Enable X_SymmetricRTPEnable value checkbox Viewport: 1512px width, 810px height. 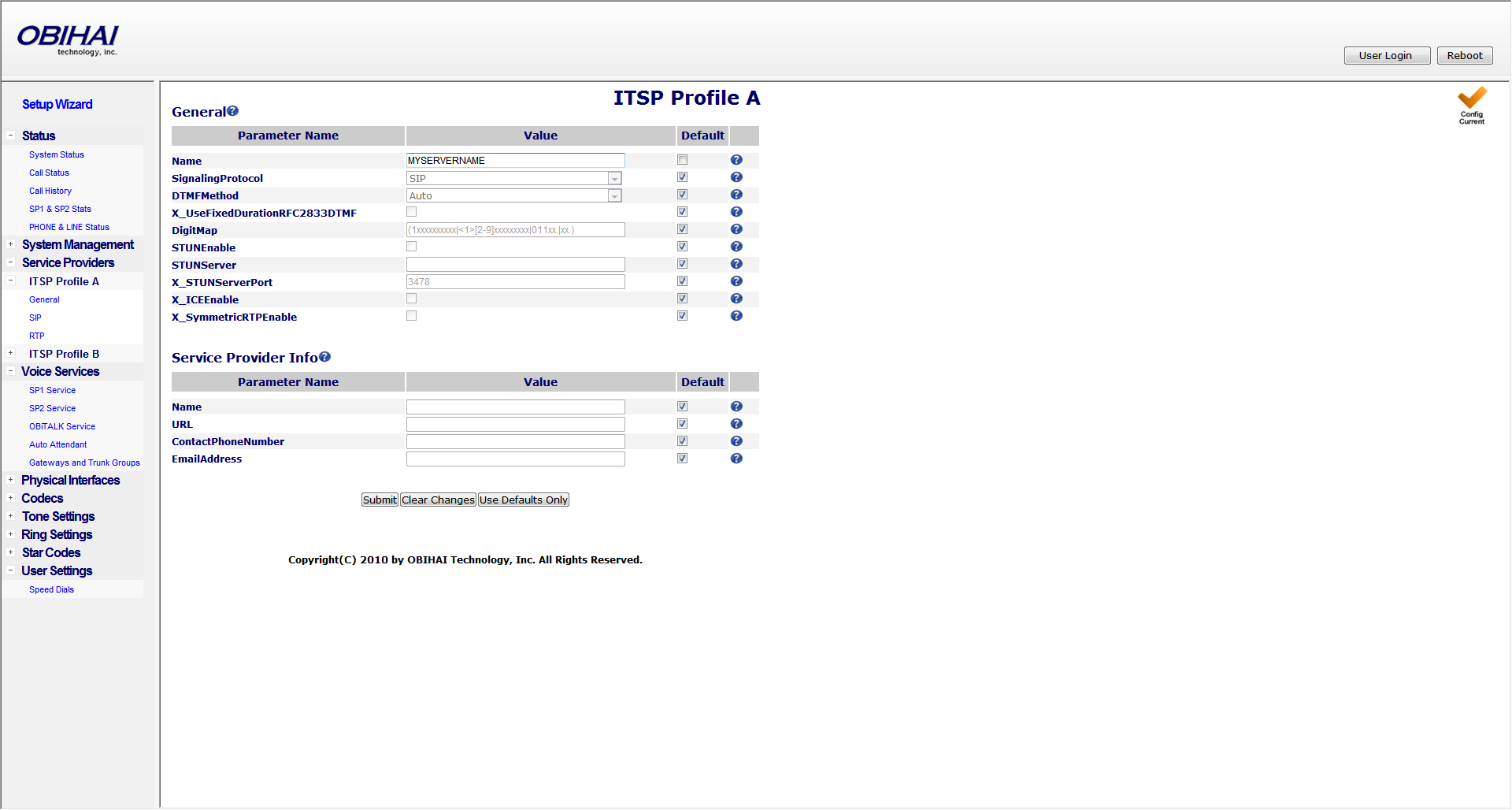pyautogui.click(x=412, y=316)
